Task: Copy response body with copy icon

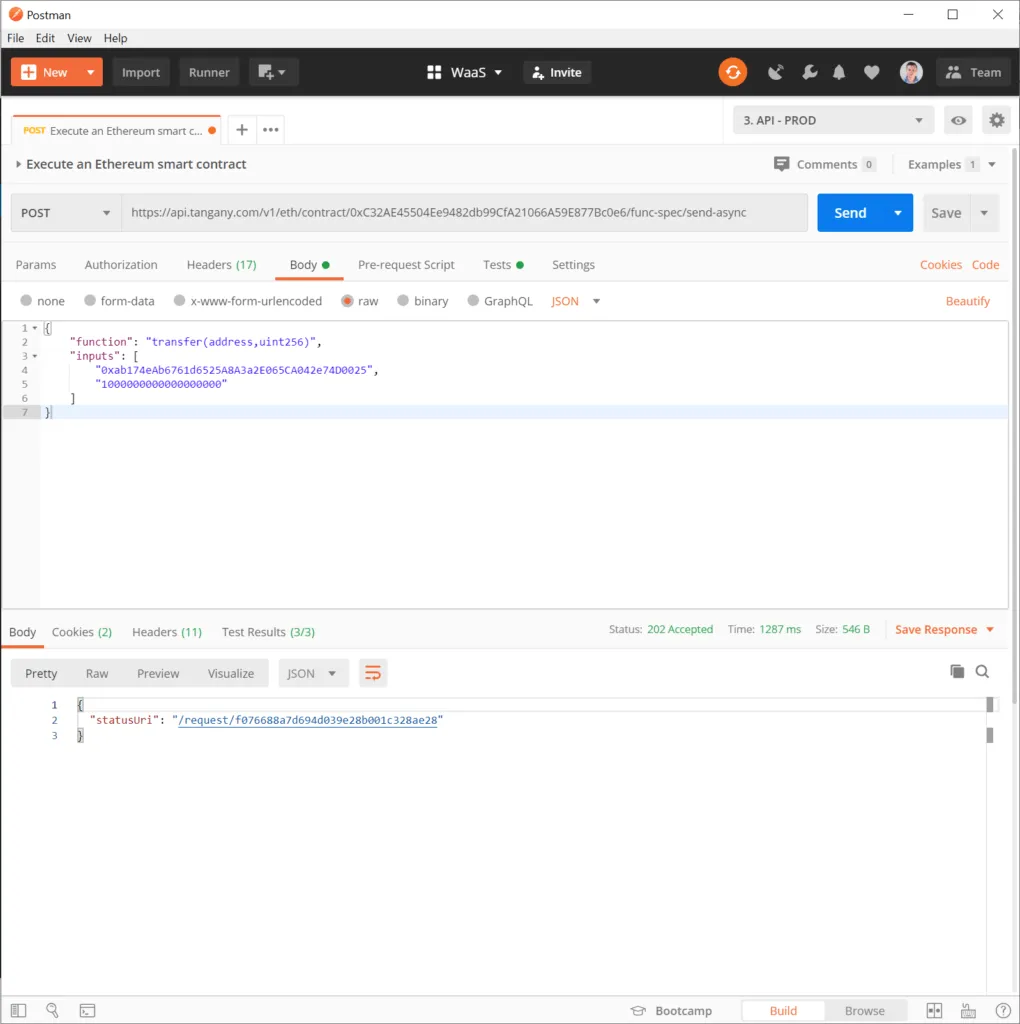Action: (957, 671)
